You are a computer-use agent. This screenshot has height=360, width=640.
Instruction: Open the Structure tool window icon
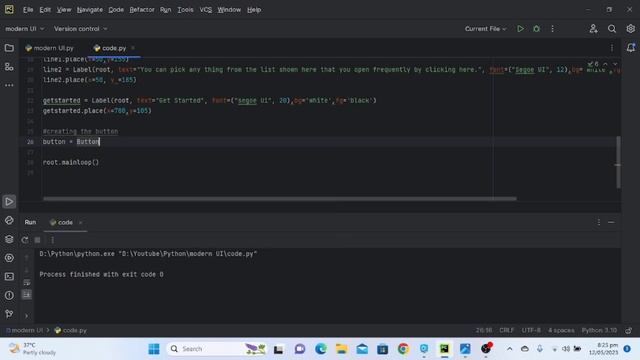9,67
